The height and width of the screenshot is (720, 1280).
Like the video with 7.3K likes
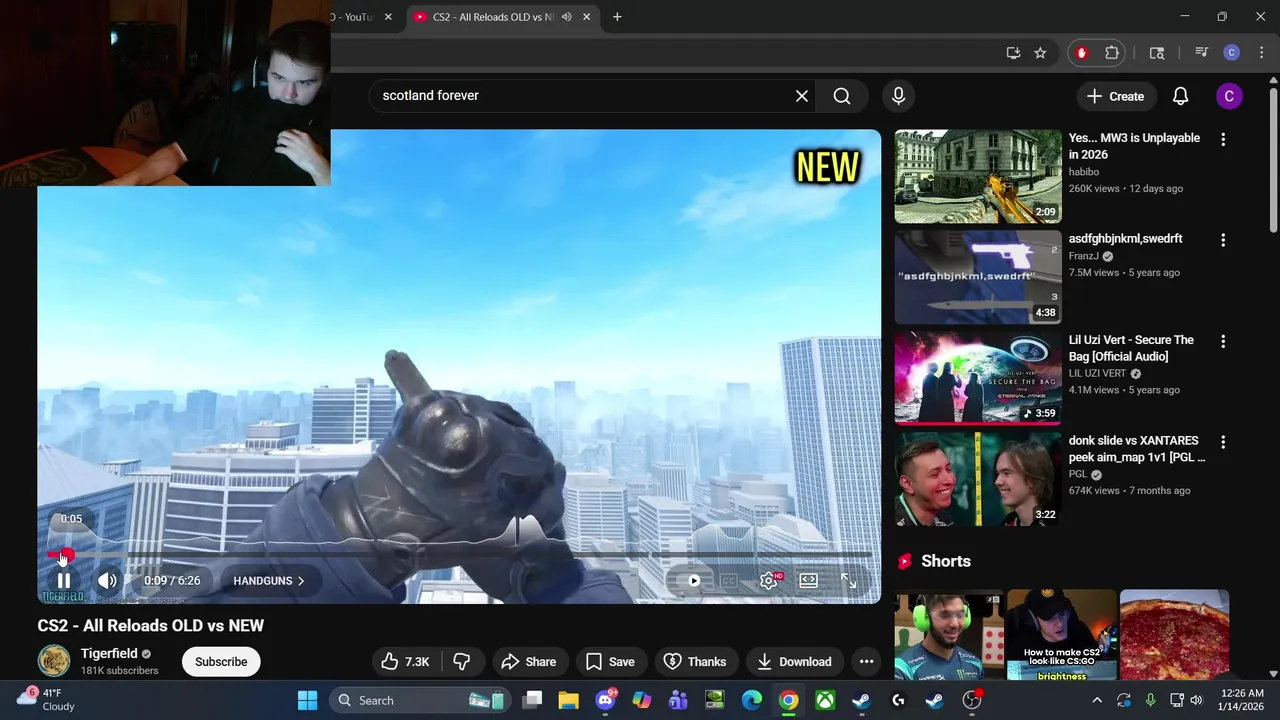click(405, 662)
